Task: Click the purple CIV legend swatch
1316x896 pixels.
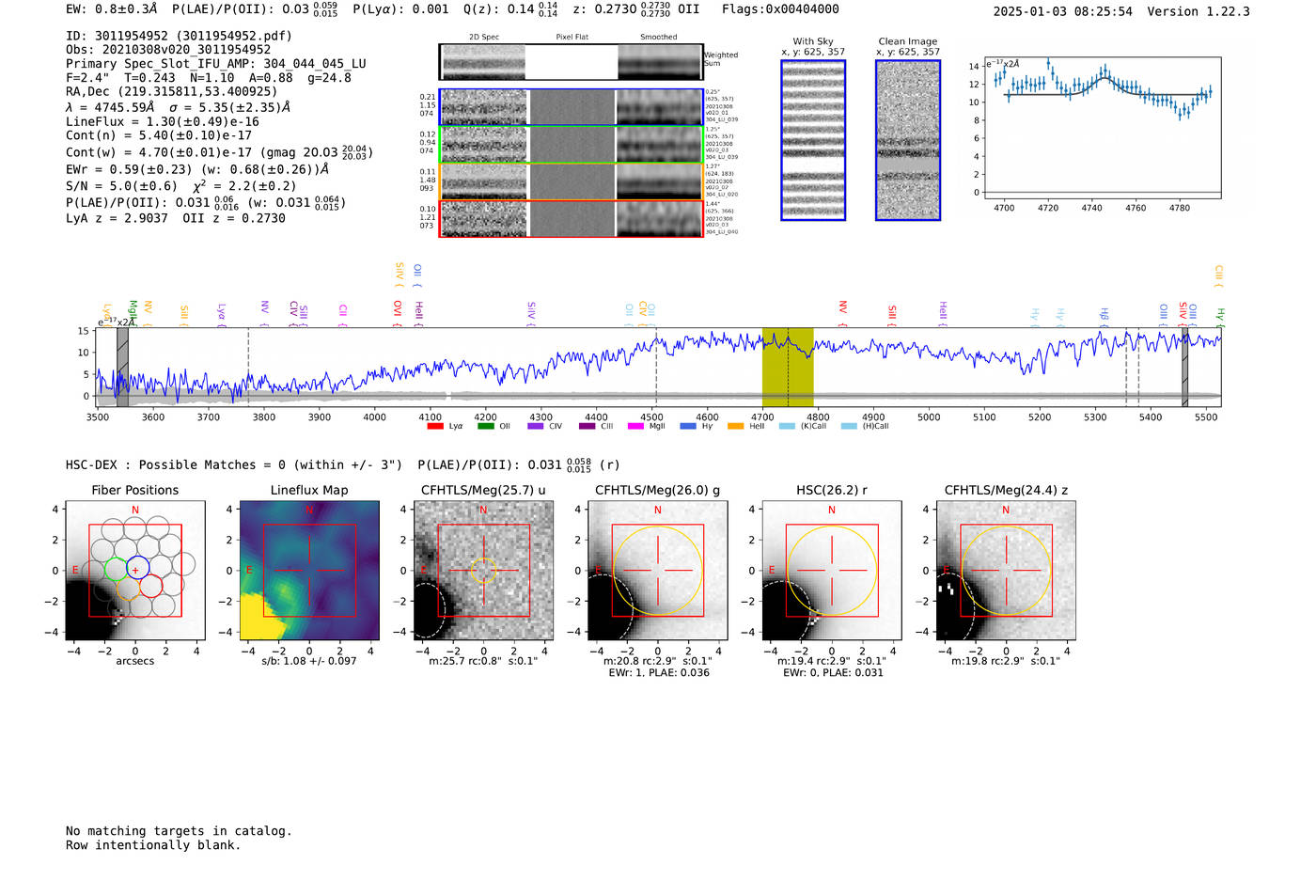Action: click(x=536, y=426)
